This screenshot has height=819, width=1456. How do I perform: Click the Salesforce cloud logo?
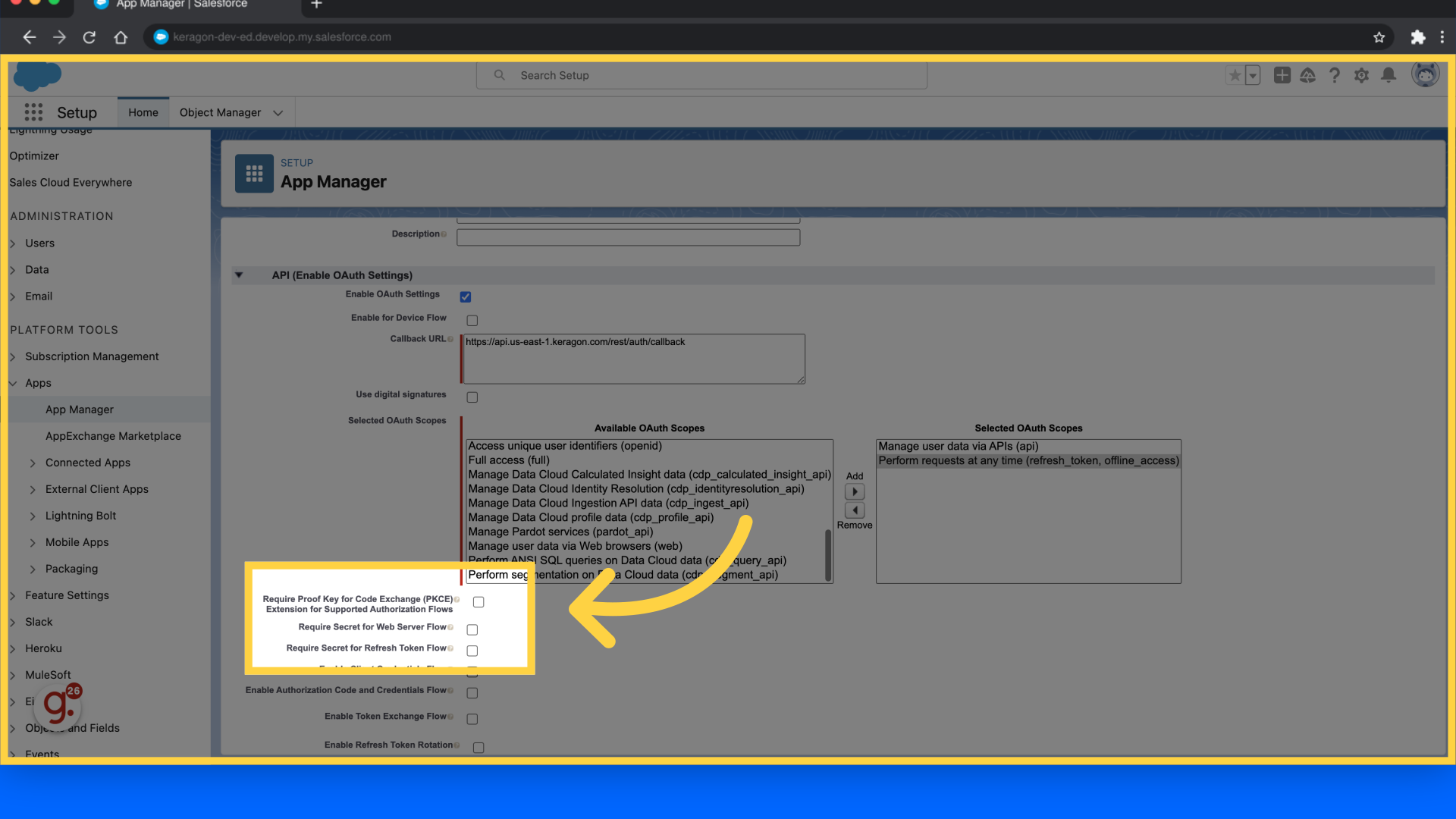pos(37,76)
